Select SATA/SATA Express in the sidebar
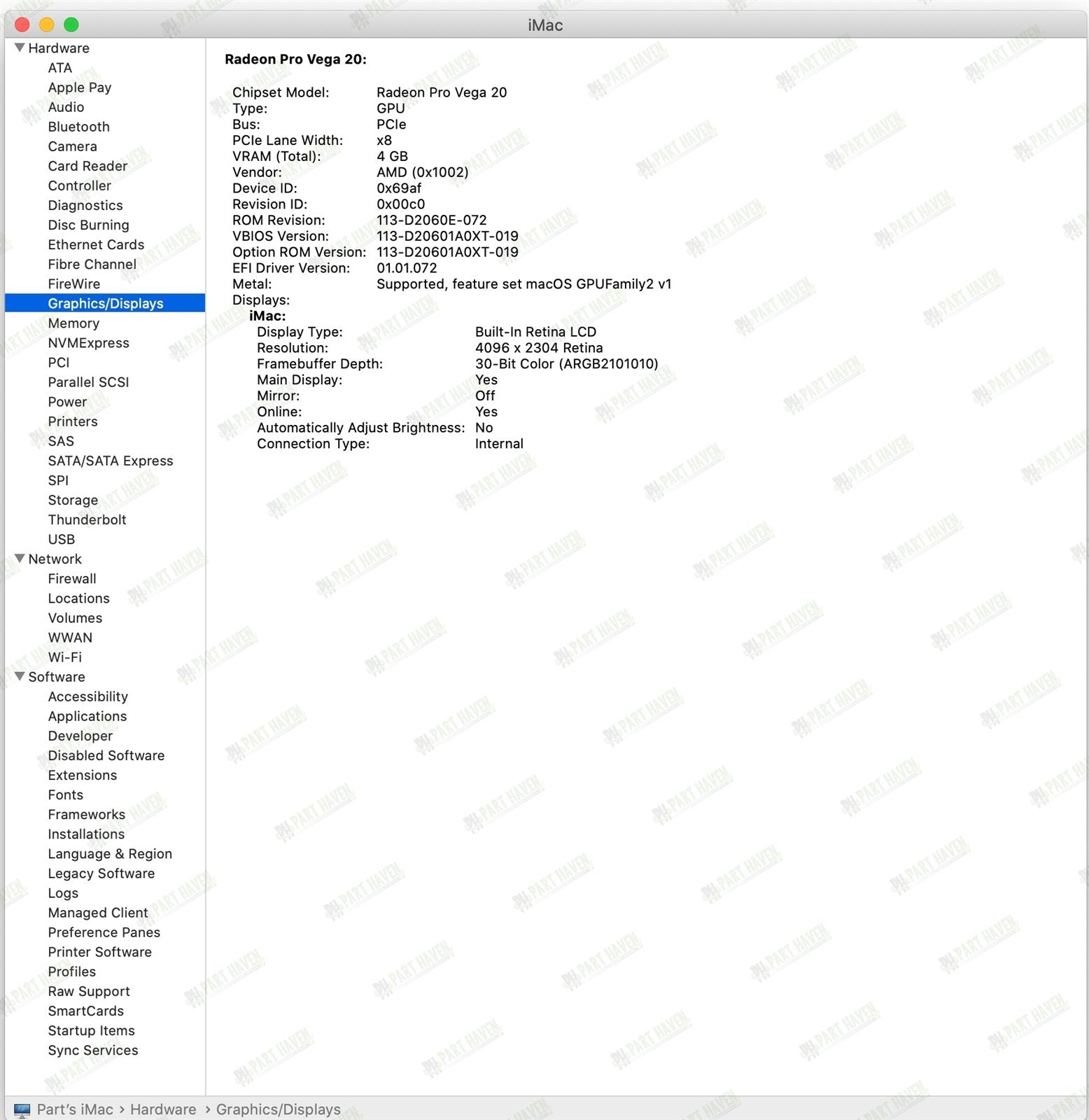The width and height of the screenshot is (1089, 1120). [111, 461]
